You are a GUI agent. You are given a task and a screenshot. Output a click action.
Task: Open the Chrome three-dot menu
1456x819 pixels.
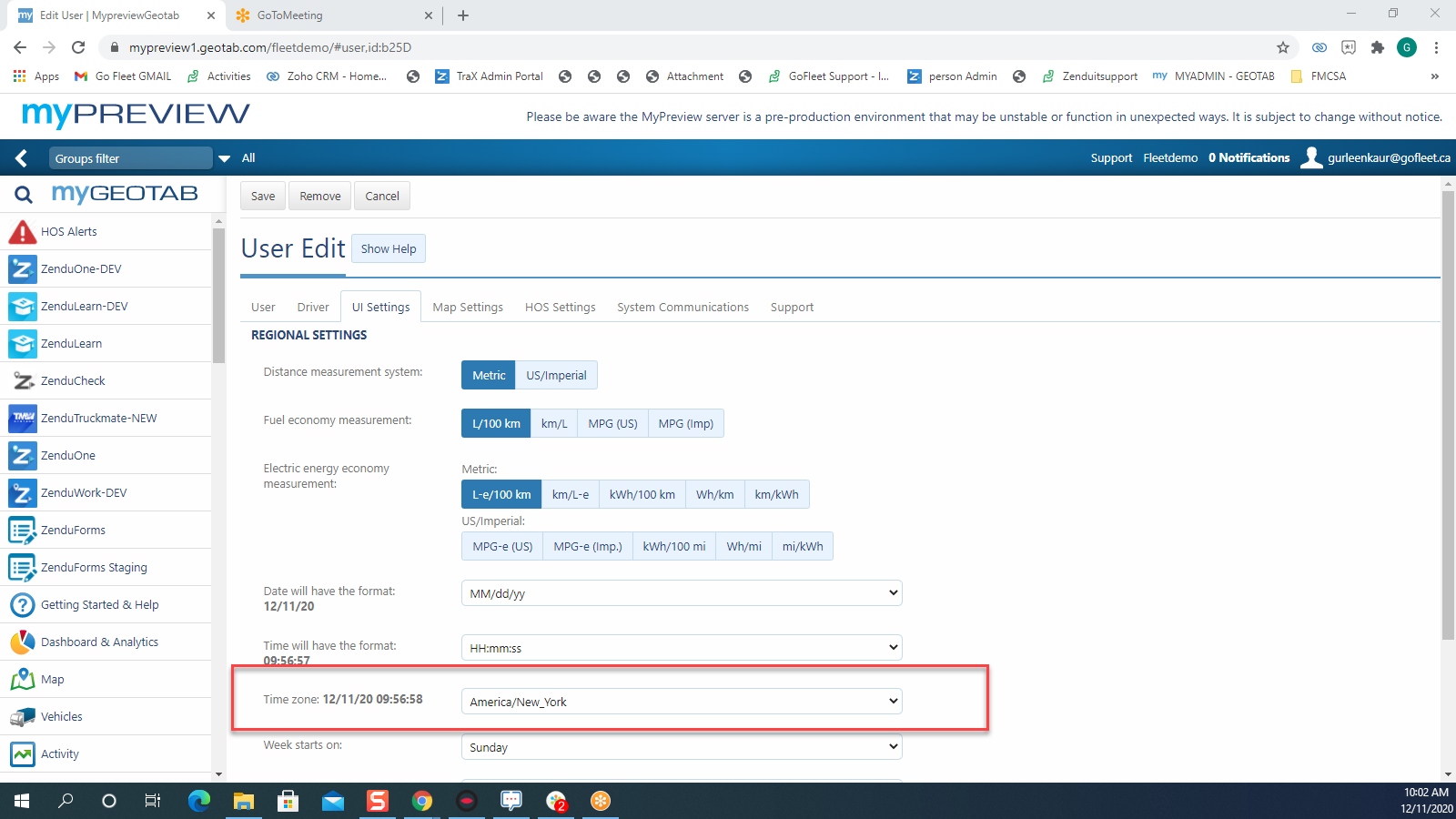[1436, 47]
